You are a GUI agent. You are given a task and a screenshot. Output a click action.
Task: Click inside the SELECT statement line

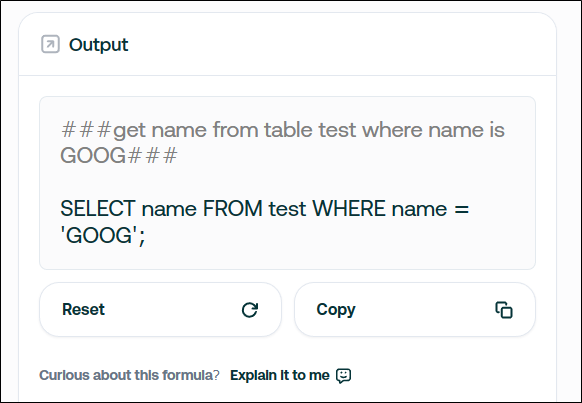click(x=265, y=208)
